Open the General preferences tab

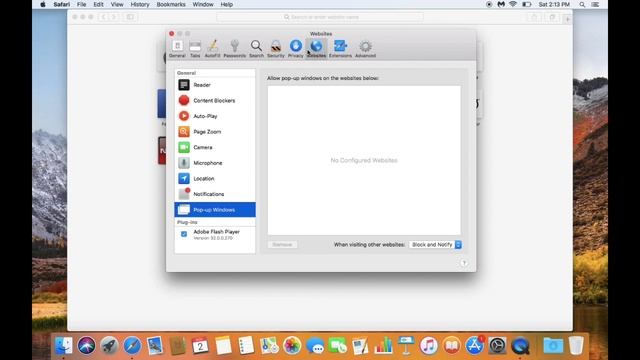click(x=177, y=49)
